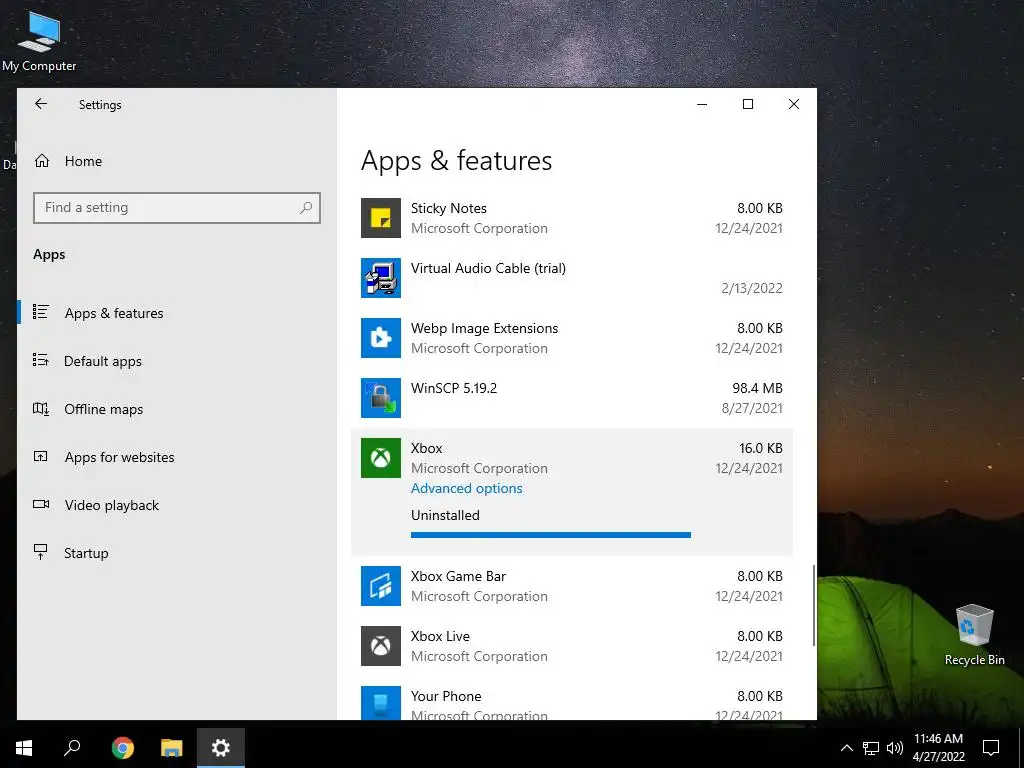Click the Apps for websites icon
This screenshot has height=768, width=1024.
tap(40, 456)
